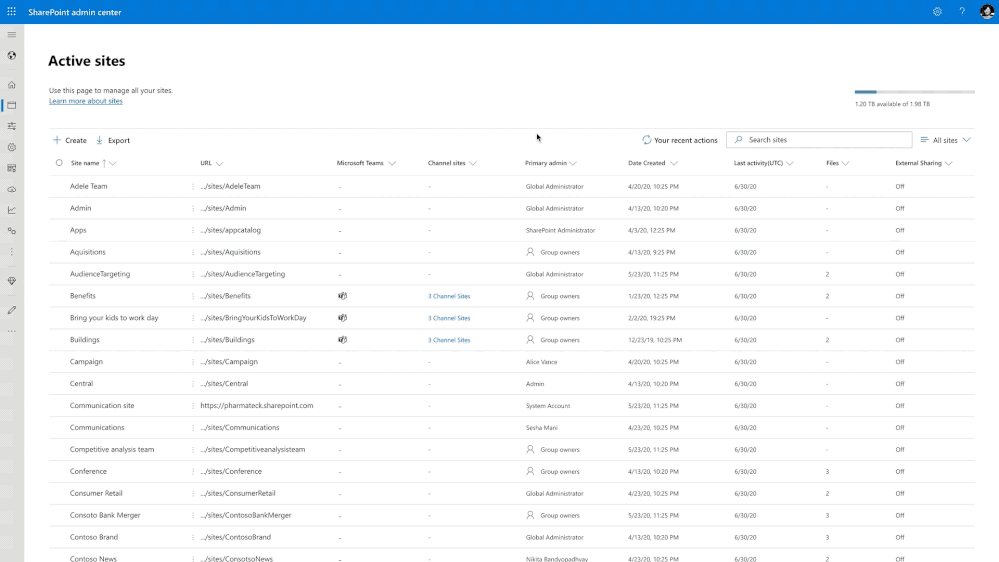Click Alice Vance primary admin cell
This screenshot has width=999, height=562.
tap(542, 362)
